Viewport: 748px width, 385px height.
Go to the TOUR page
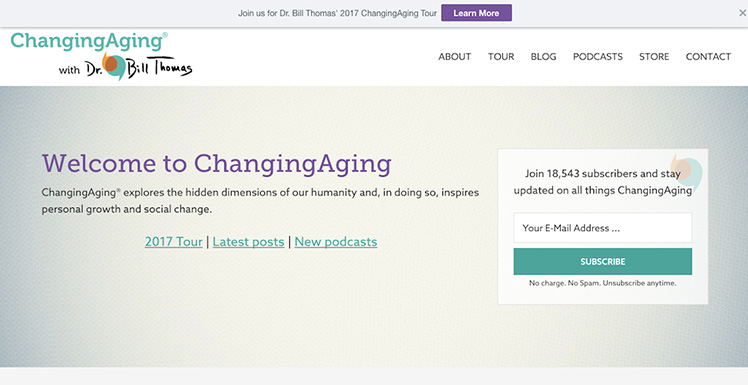[x=501, y=56]
